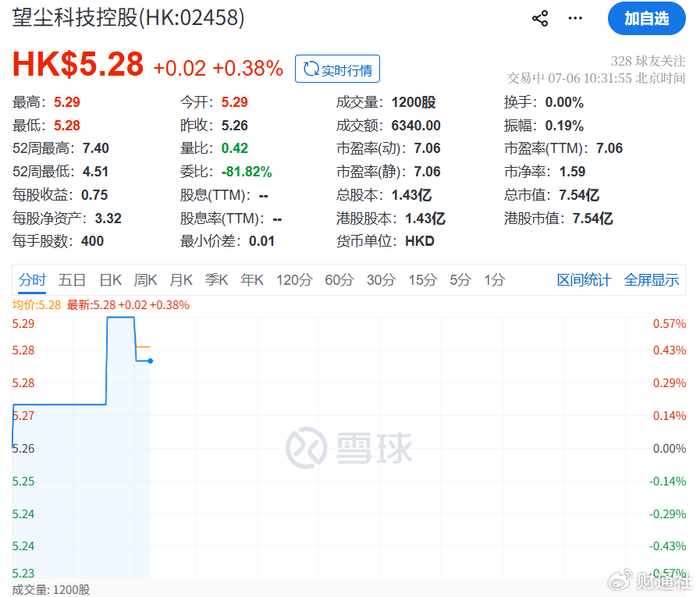Click the 每股净资产 3.32 value
700x597 pixels.
coord(108,218)
